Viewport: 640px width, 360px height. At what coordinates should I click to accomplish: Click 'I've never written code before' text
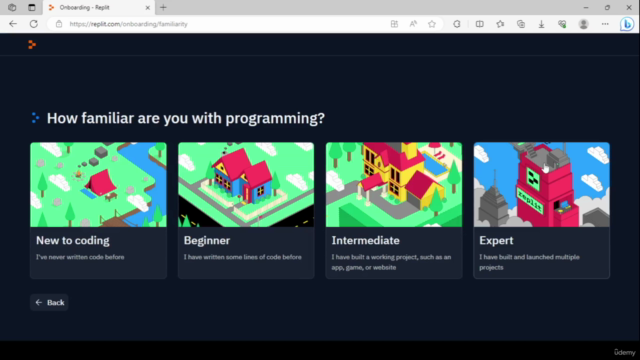tap(80, 257)
